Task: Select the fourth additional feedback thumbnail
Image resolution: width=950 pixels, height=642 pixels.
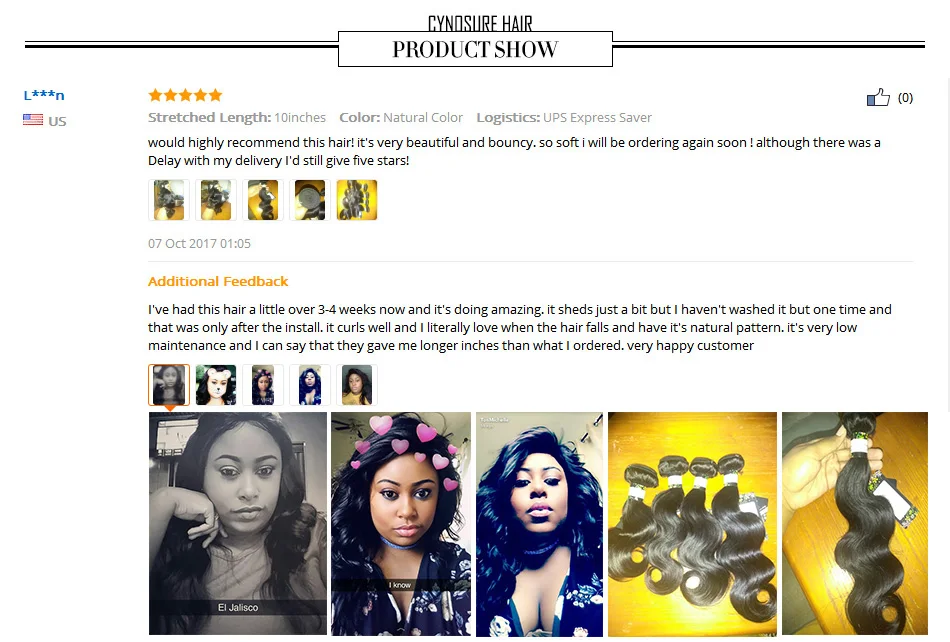Action: coord(310,385)
